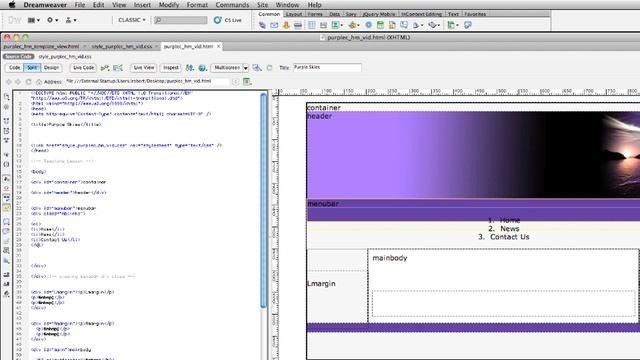Click the Title text field
Screen dimensions: 640x360
click(x=327, y=68)
